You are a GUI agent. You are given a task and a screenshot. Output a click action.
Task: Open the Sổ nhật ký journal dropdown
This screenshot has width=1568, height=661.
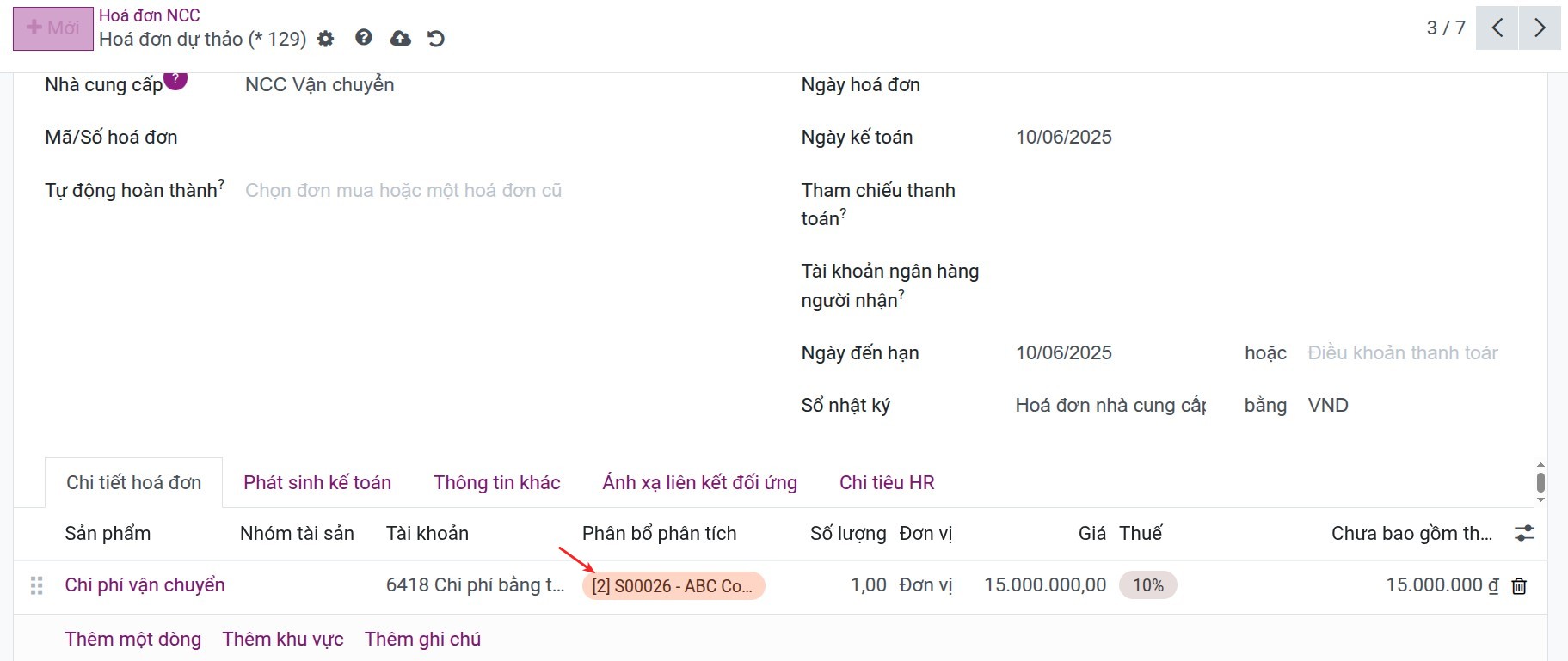click(x=1111, y=406)
